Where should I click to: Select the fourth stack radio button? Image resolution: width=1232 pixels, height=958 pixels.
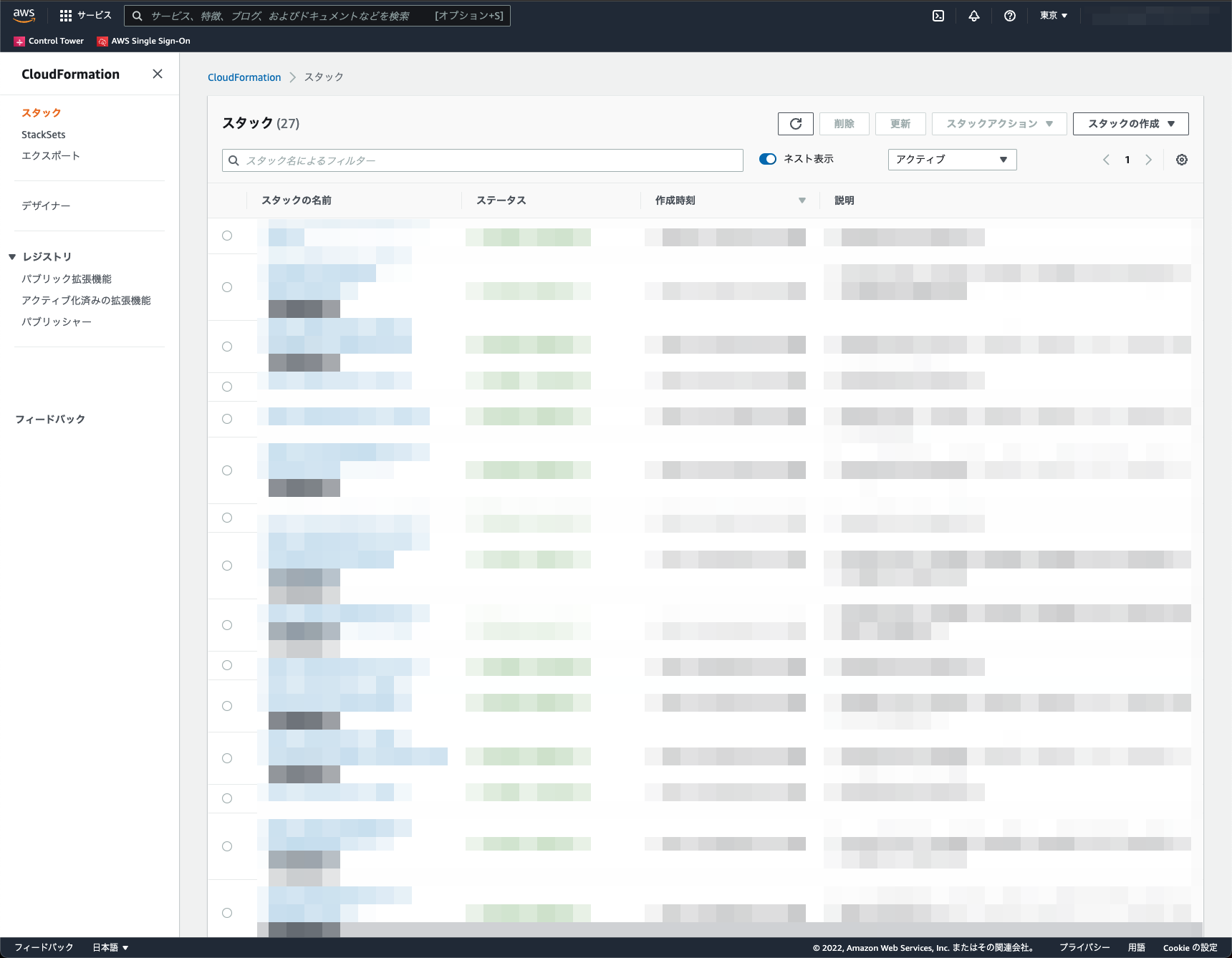pos(227,387)
